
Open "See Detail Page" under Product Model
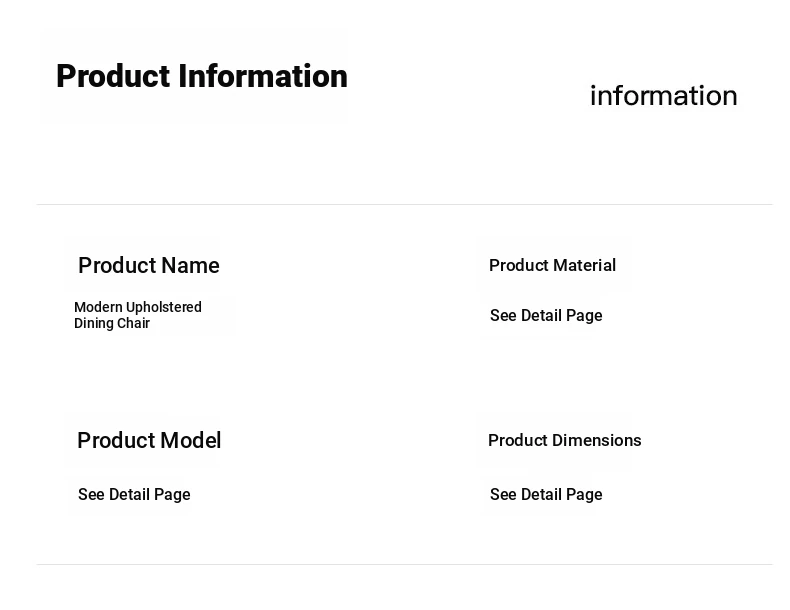[134, 495]
